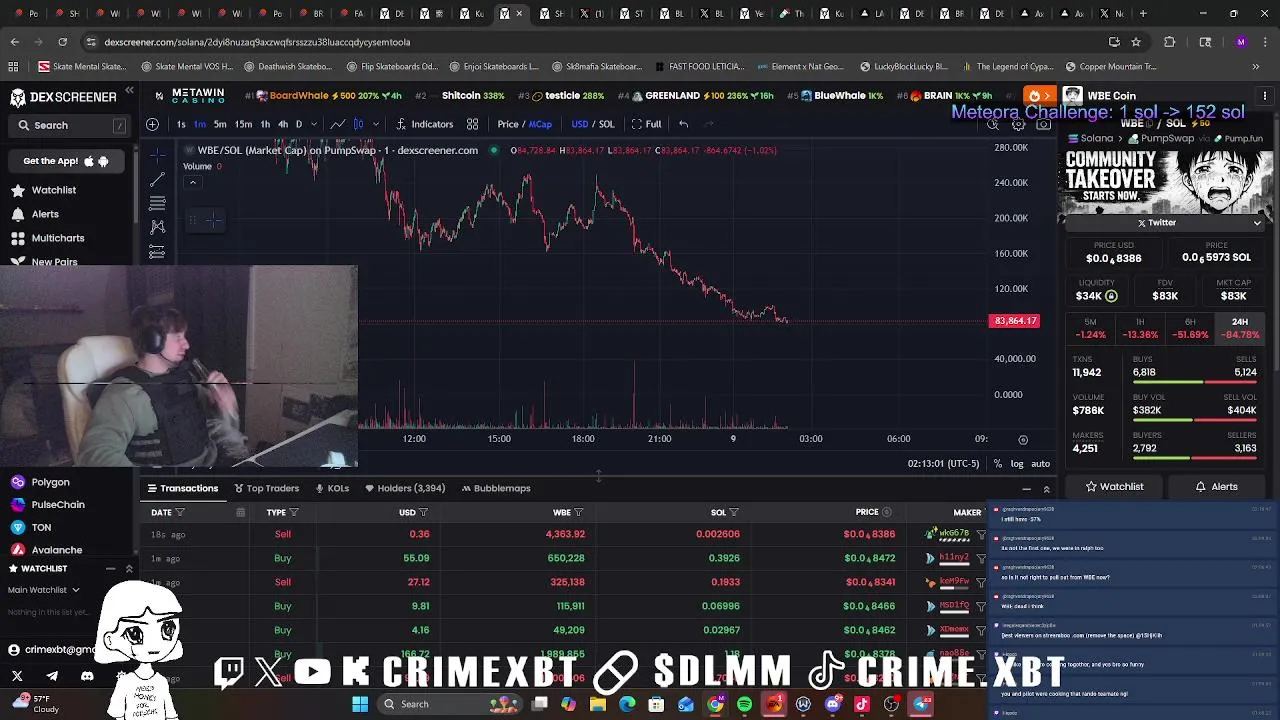Click the Get the App button
The image size is (1280, 720).
tap(67, 161)
